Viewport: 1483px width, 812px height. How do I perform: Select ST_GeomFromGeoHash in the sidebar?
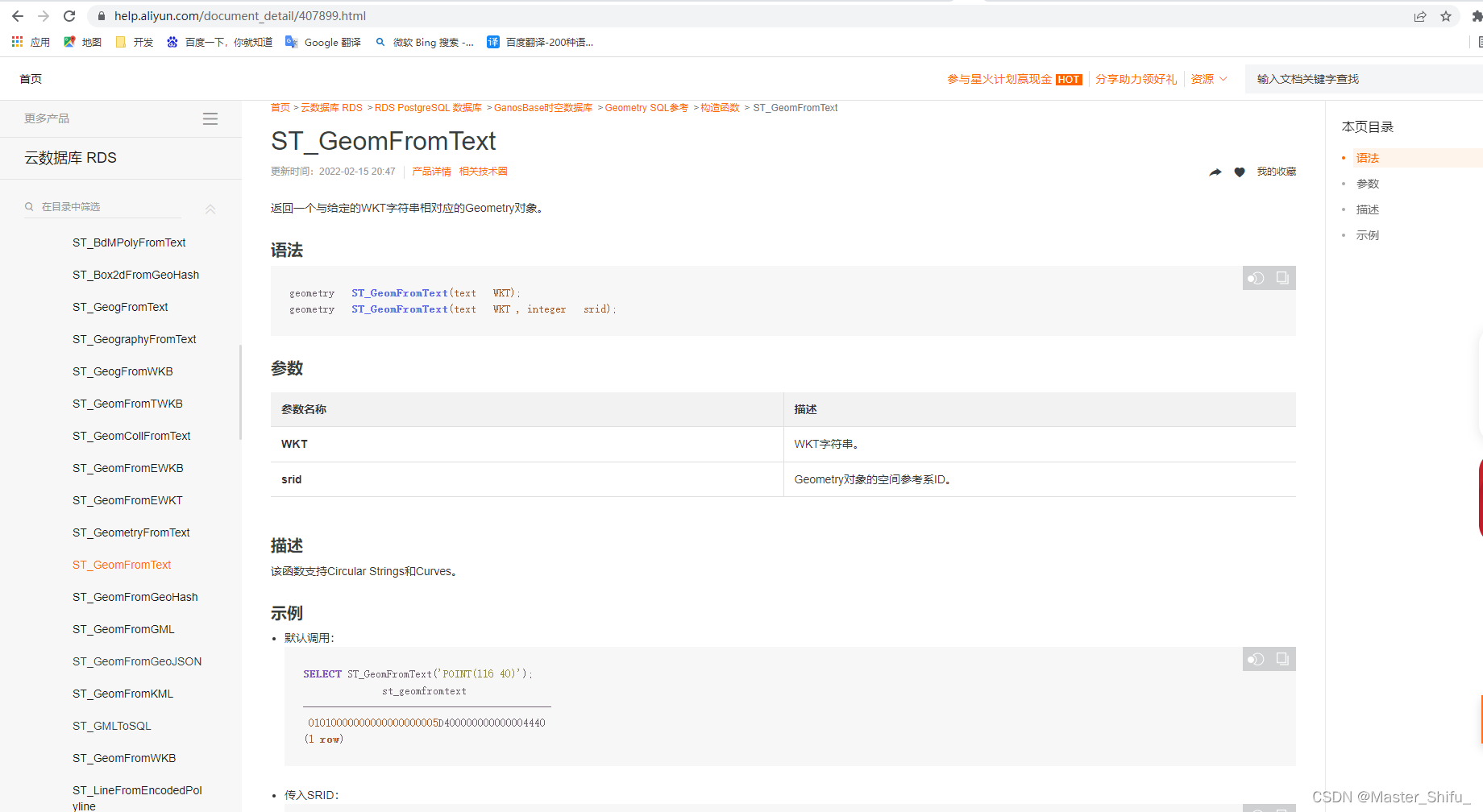coord(135,597)
